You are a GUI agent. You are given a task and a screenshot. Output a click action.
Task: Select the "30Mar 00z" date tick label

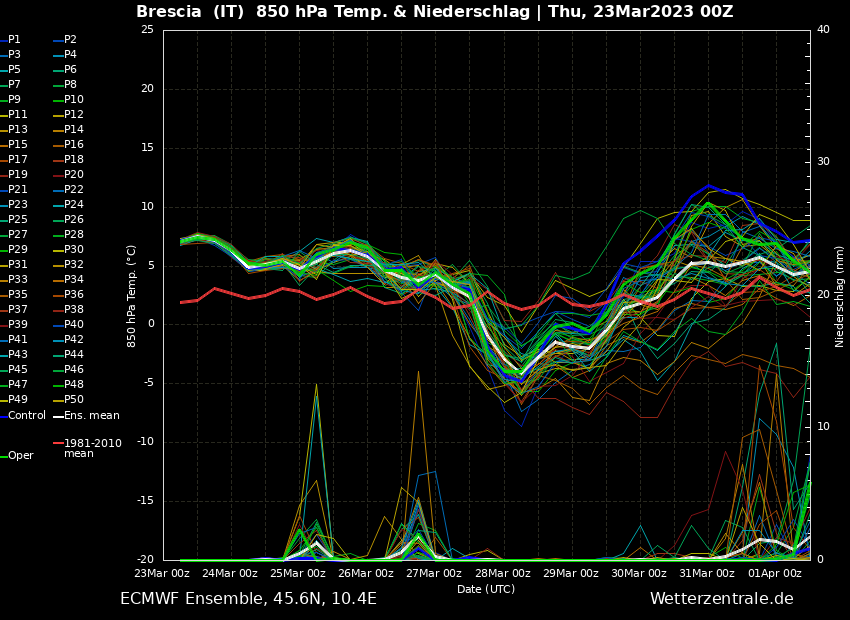[640, 573]
